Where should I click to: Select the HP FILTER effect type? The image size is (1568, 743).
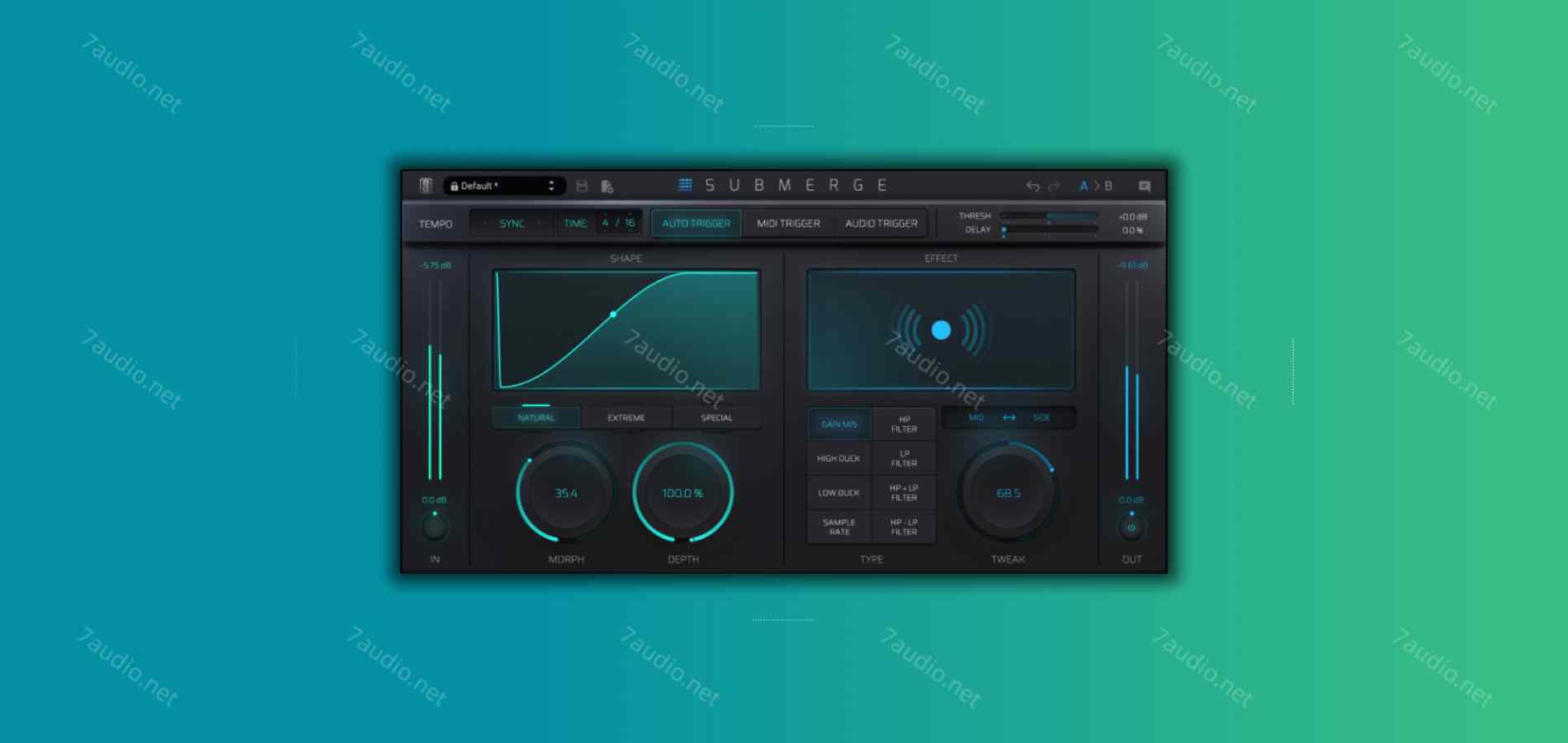click(x=904, y=424)
